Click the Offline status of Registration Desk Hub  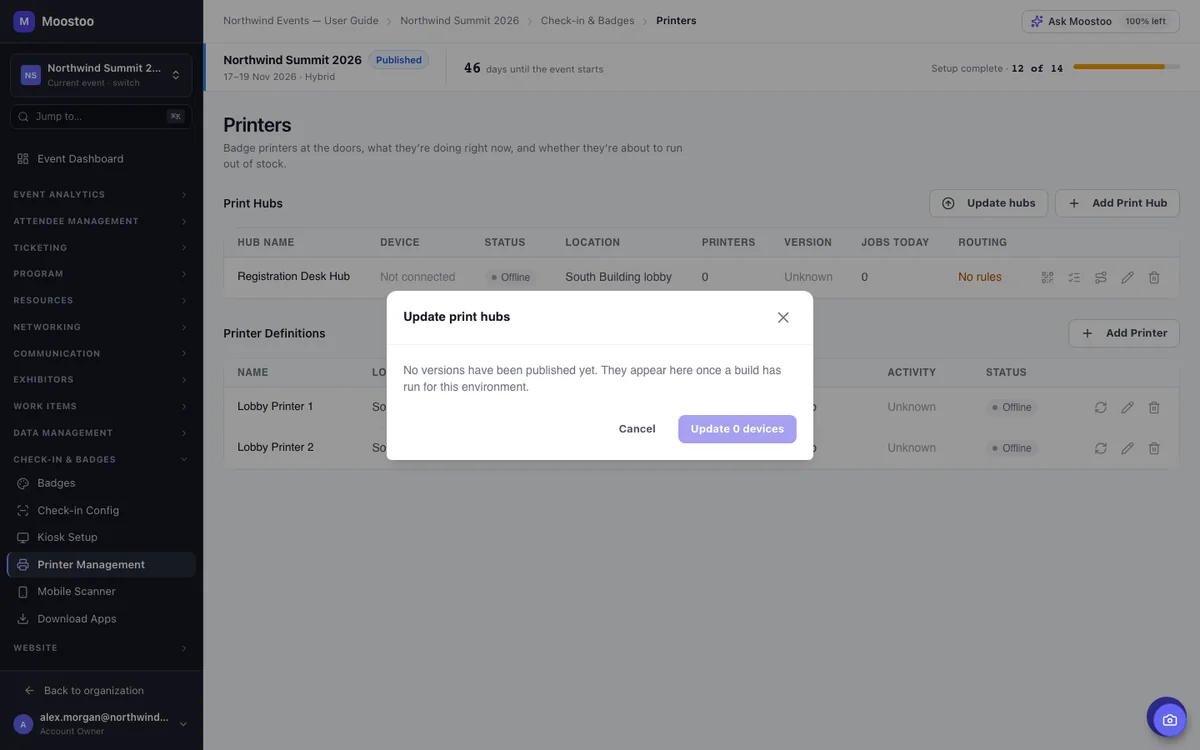pos(511,277)
